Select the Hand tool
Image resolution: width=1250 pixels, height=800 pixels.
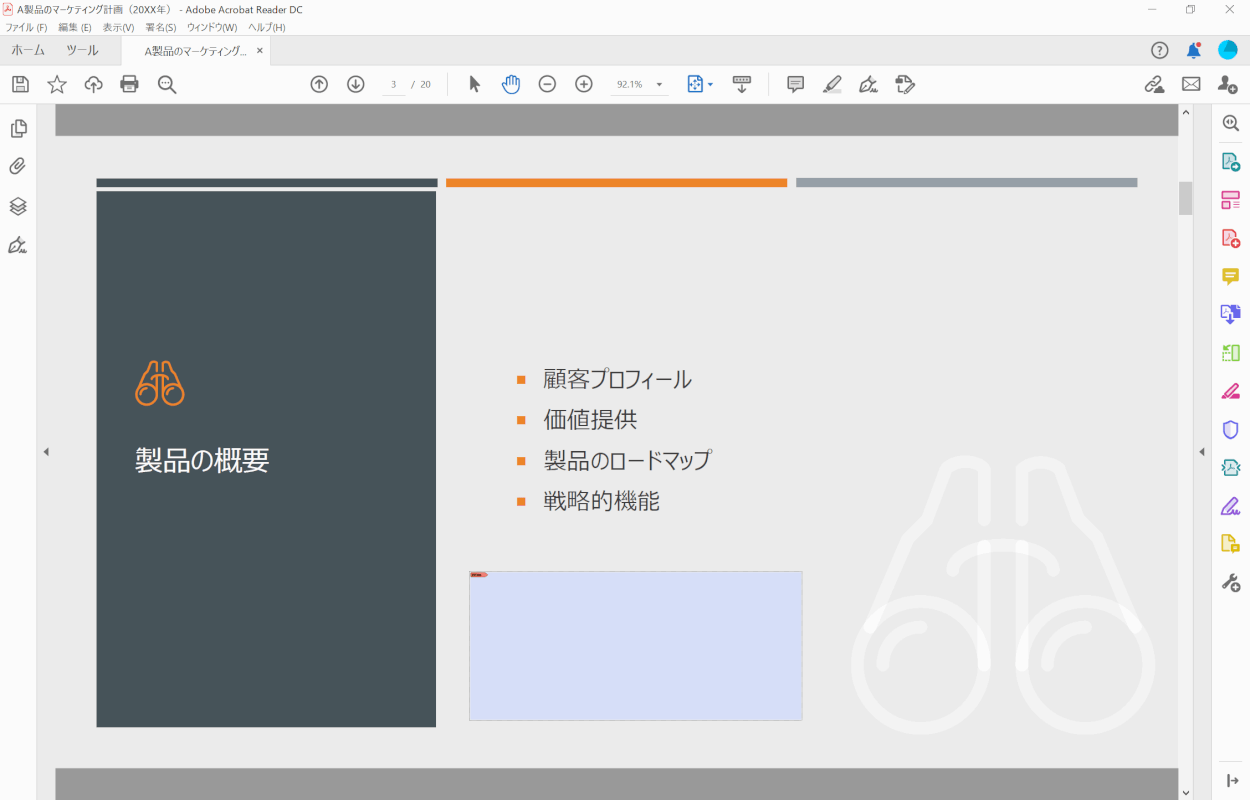click(x=511, y=84)
